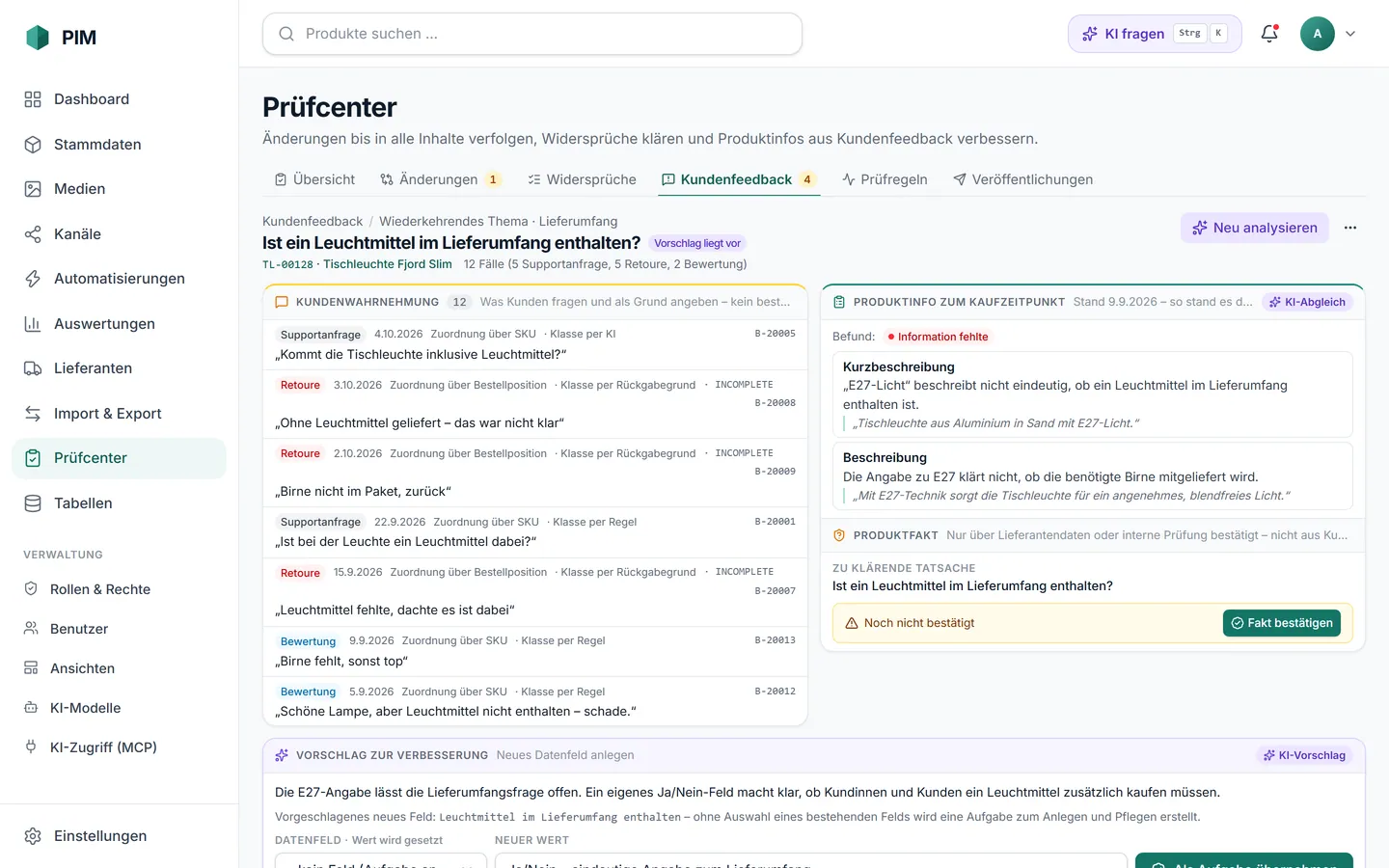Open the user menu chevron next to avatar

point(1350,34)
